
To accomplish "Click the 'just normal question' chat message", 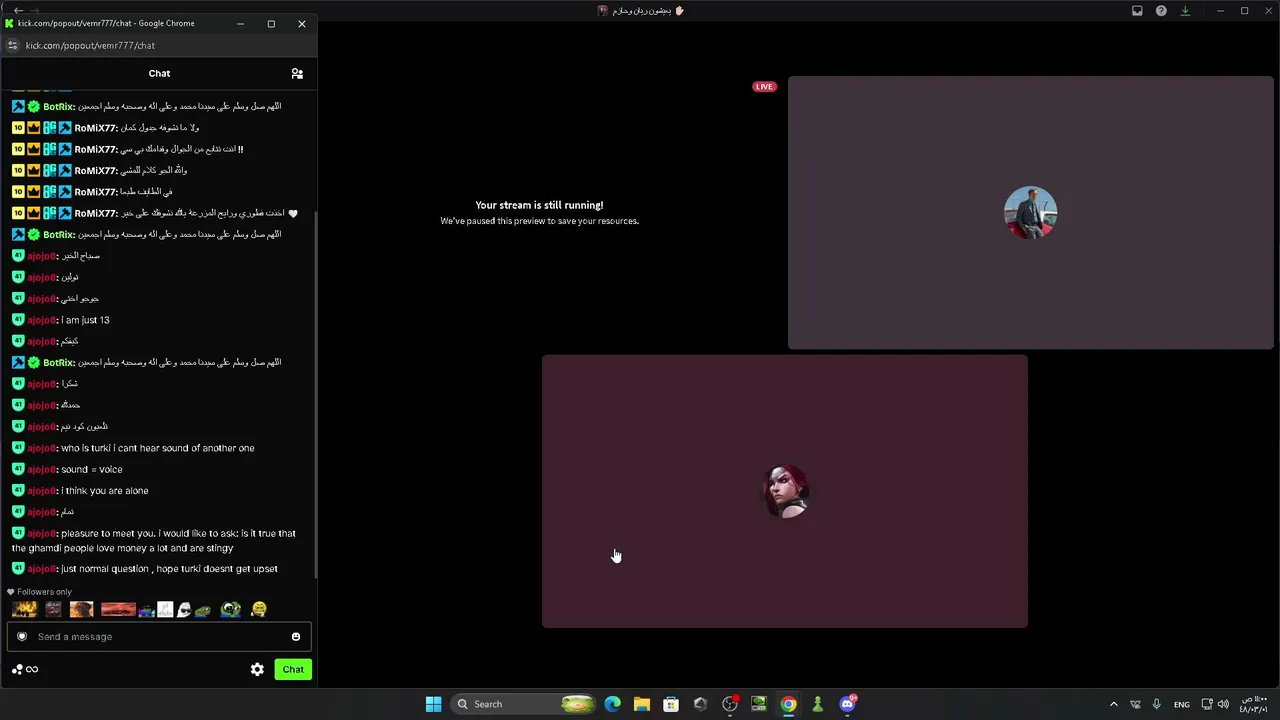I will pyautogui.click(x=169, y=569).
